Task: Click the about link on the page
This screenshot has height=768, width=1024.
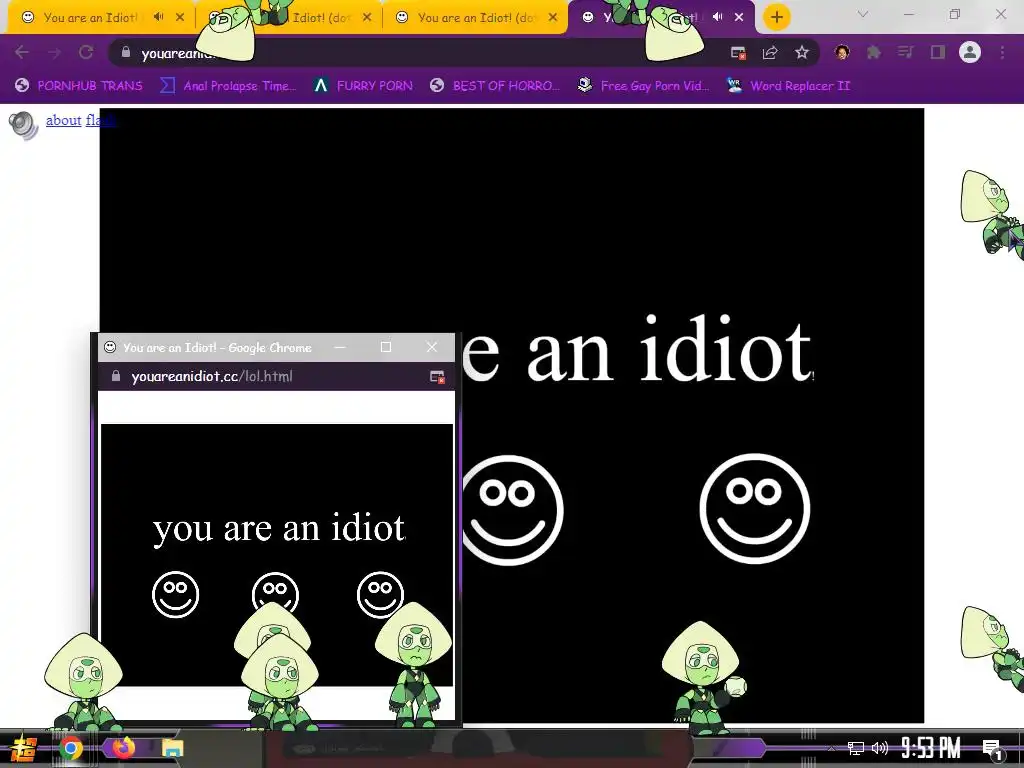Action: pos(63,120)
